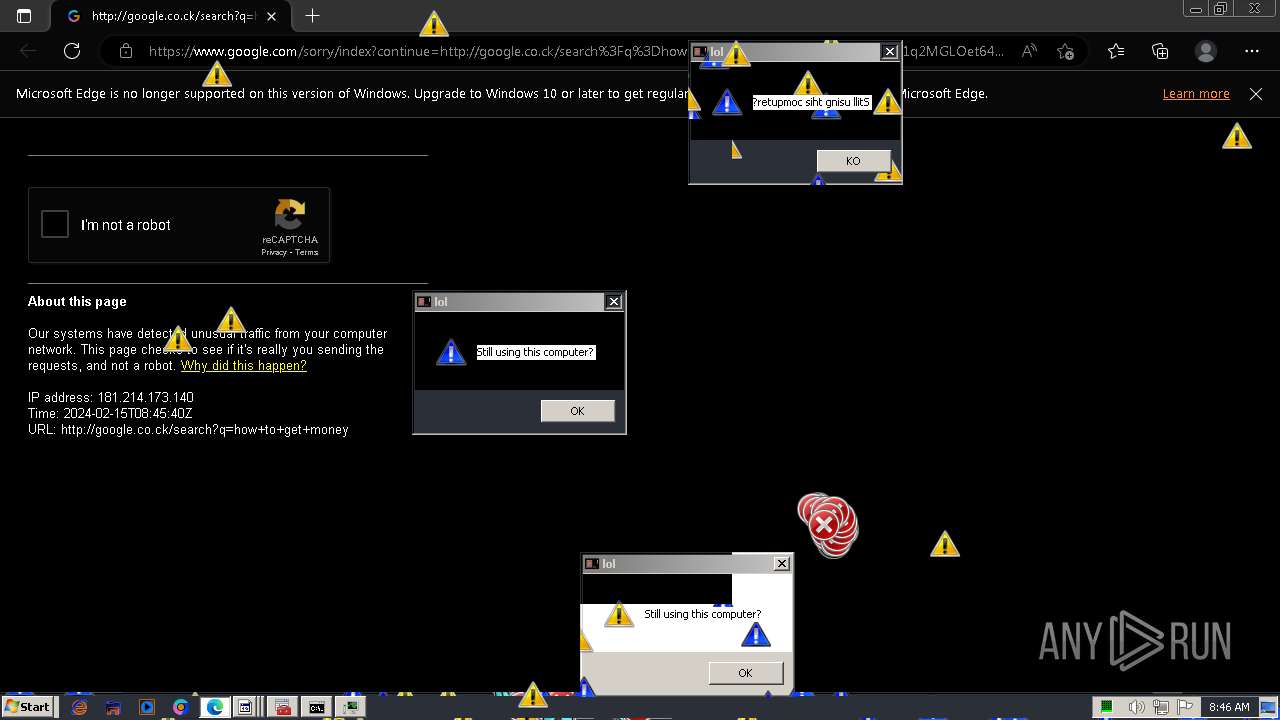Click the address bar URL
Screen dimensions: 1280x720
(x=575, y=51)
